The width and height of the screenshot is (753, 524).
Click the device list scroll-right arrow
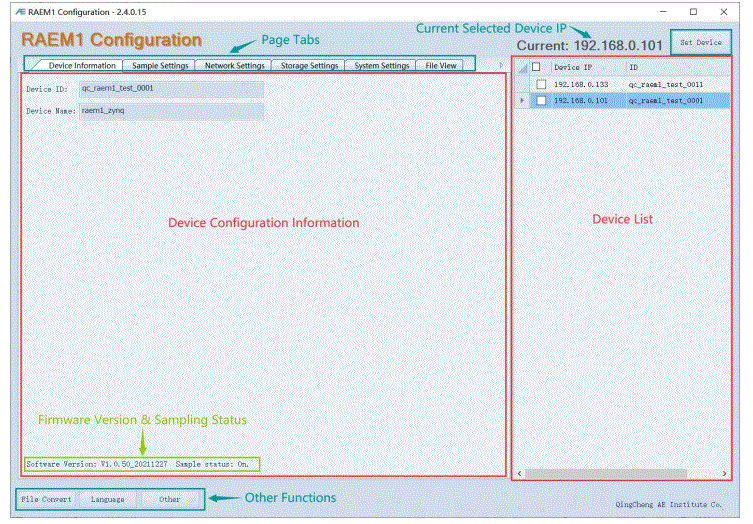click(724, 474)
